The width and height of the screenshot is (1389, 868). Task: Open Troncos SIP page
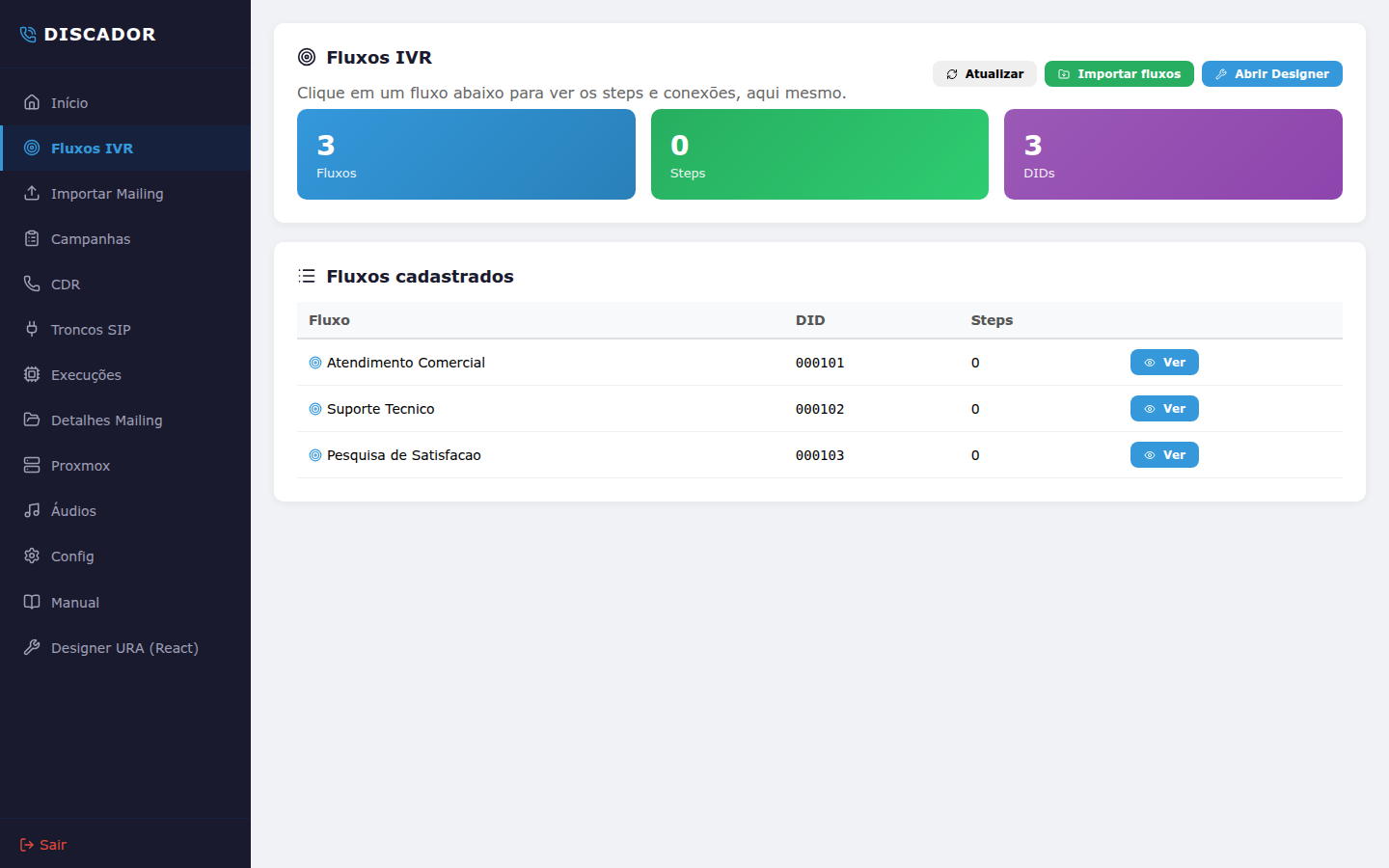click(125, 329)
